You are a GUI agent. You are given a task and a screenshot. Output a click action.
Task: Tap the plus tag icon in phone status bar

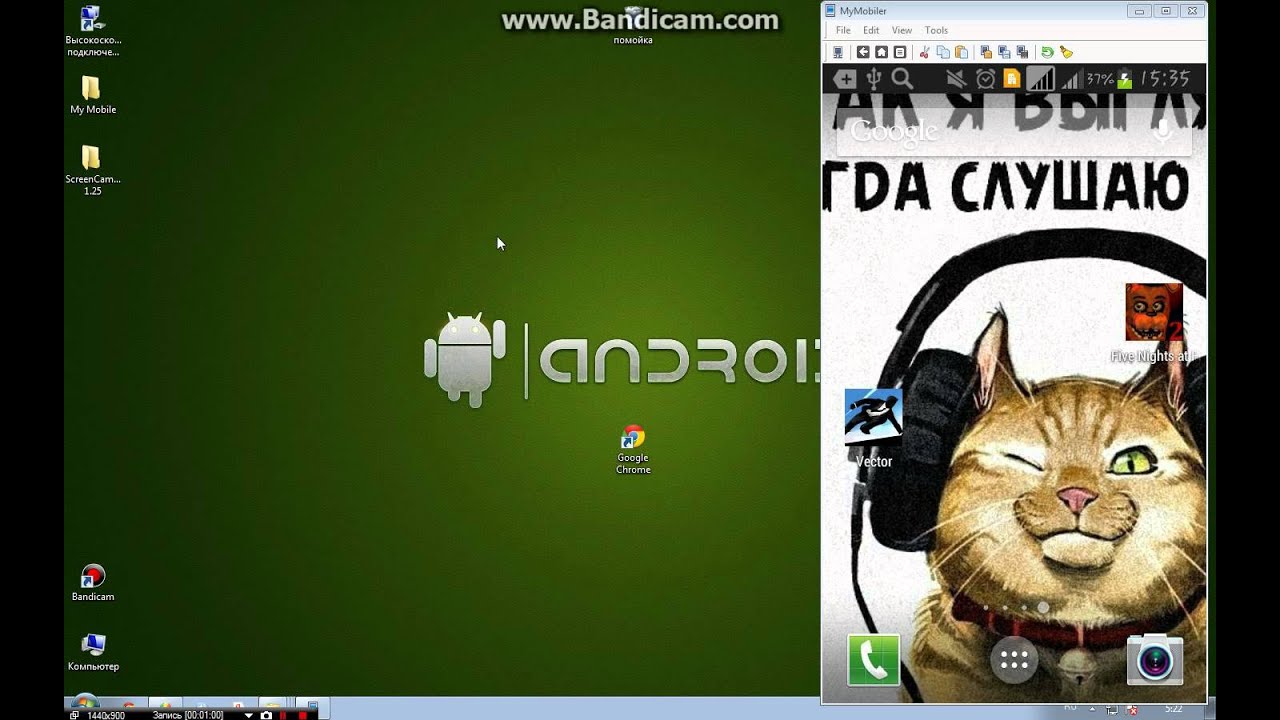[845, 79]
